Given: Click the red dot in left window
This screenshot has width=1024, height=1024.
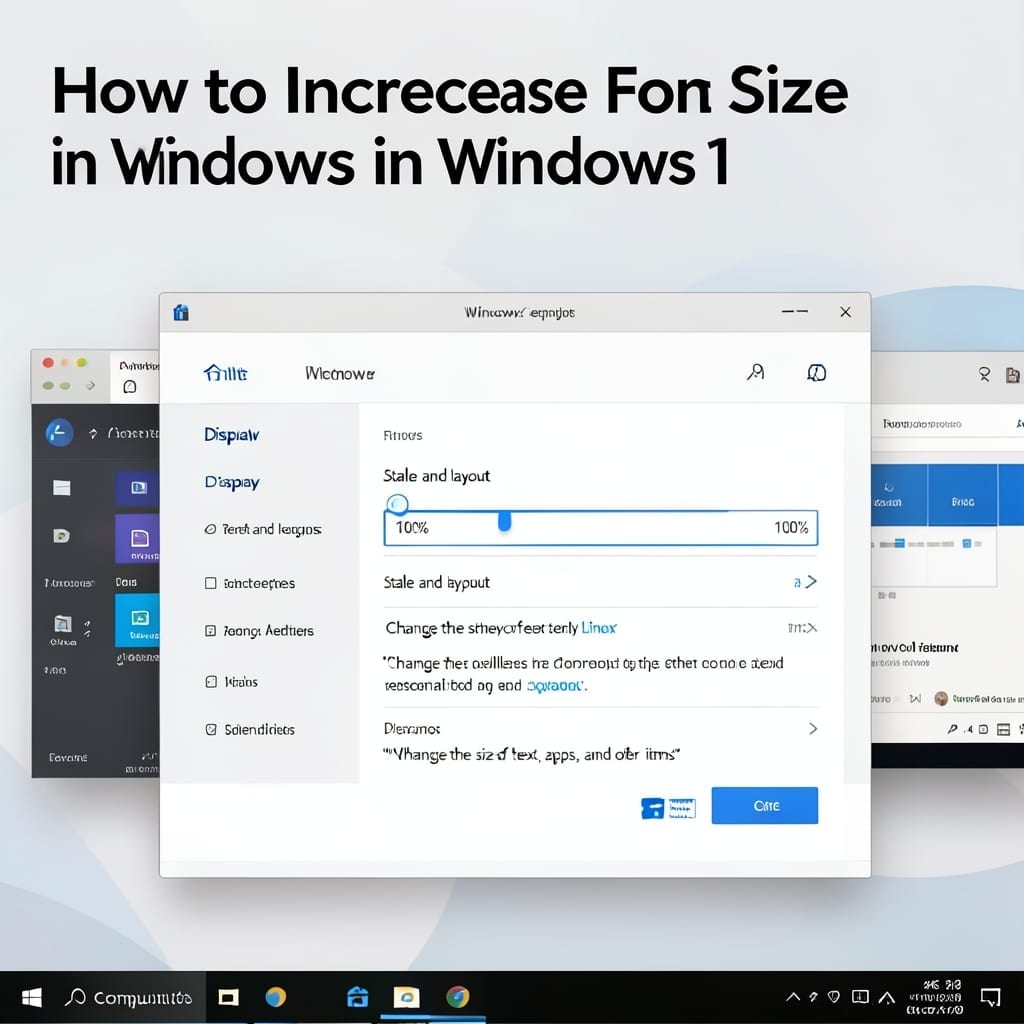Looking at the screenshot, I should (48, 362).
